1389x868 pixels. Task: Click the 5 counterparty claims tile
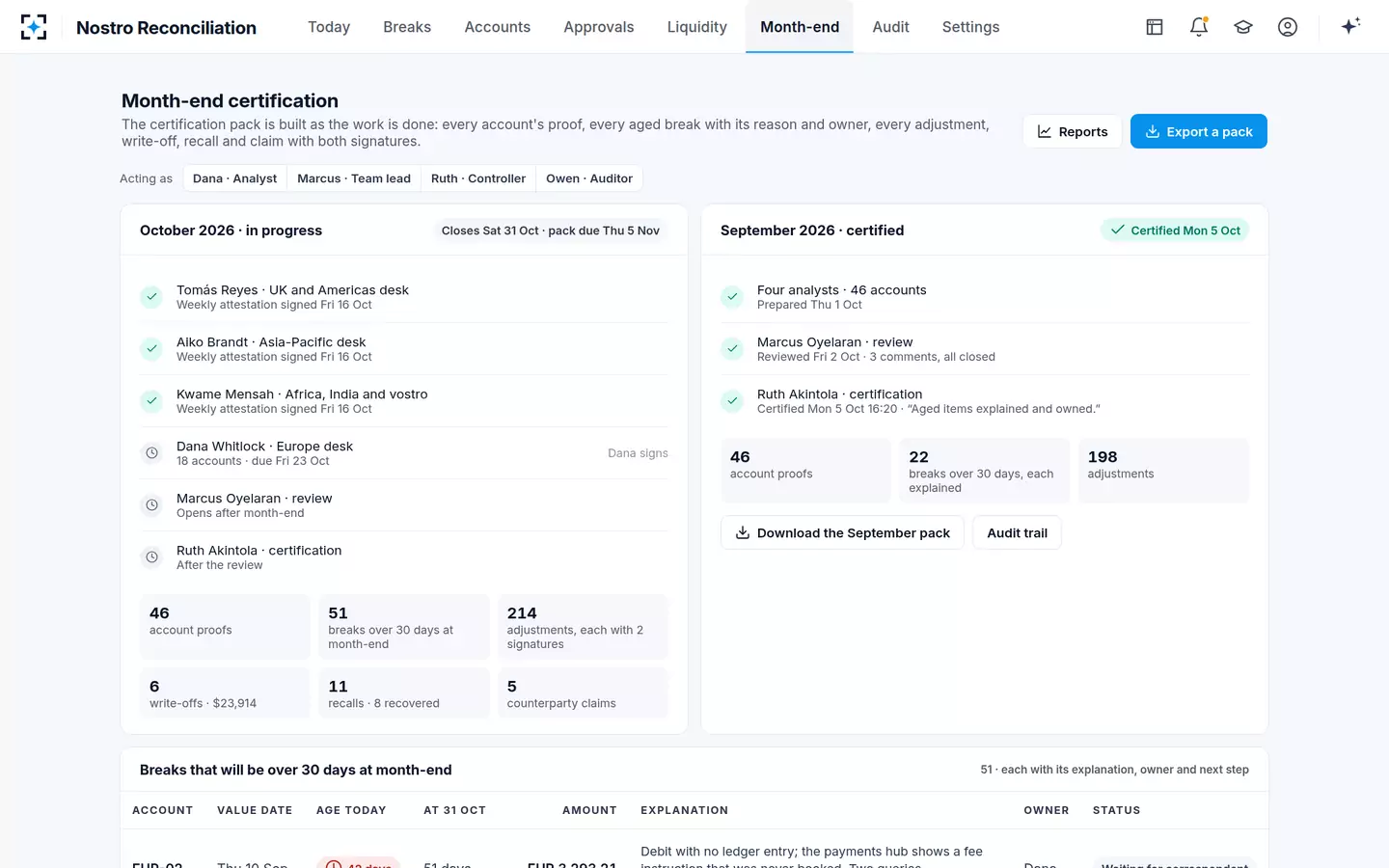[583, 692]
